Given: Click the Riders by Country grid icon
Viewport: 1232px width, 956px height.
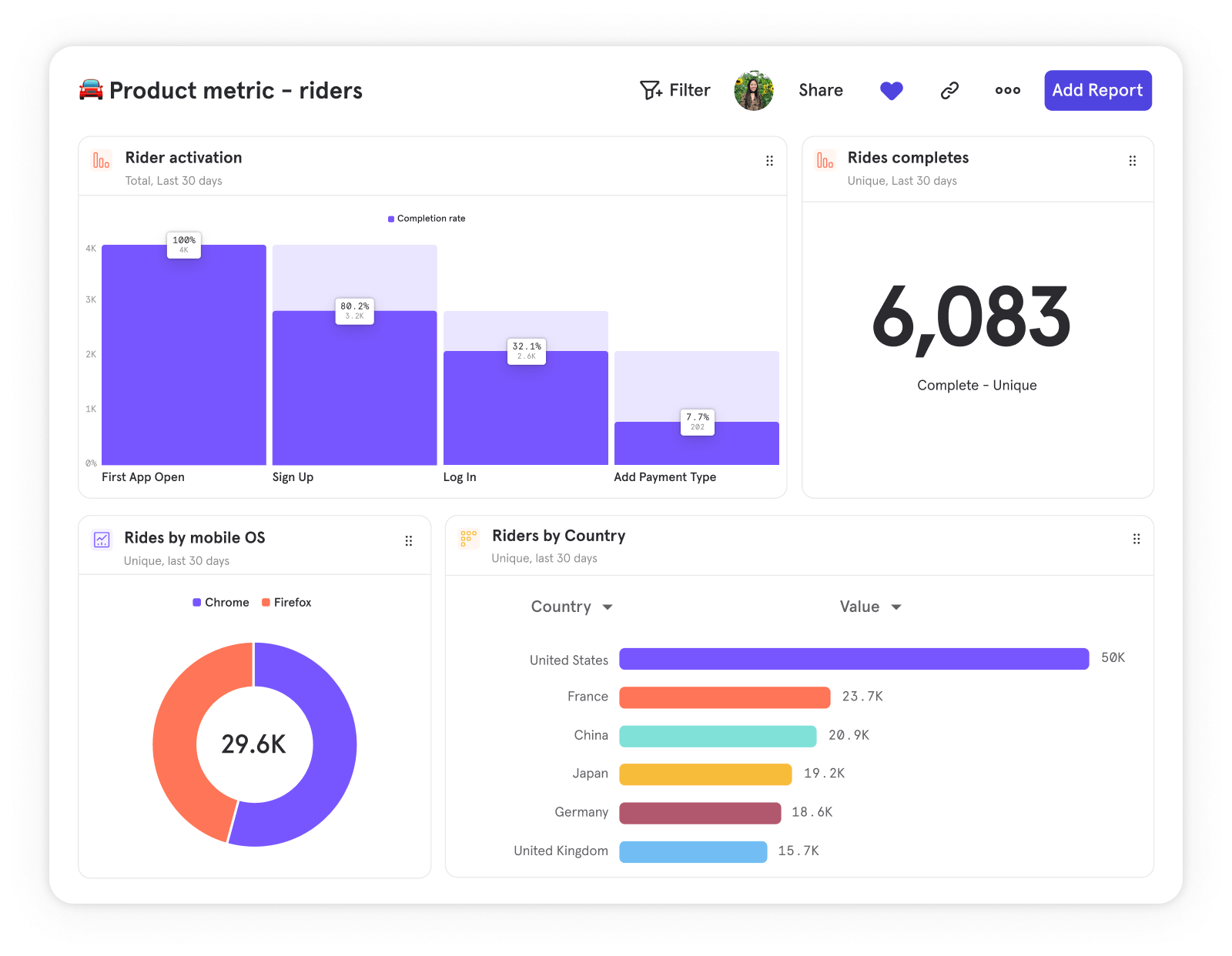Looking at the screenshot, I should 467,540.
